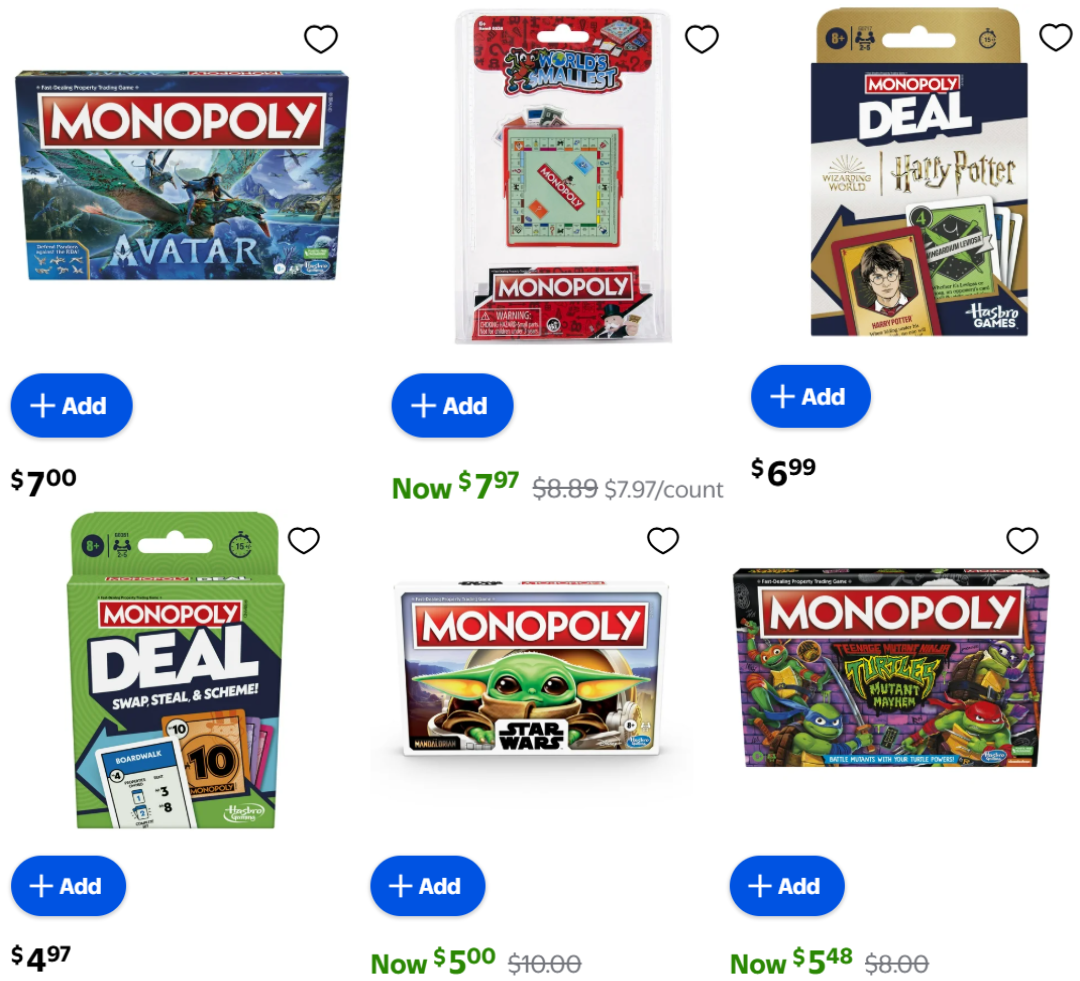Viewport: 1080px width, 981px height.
Task: Add Turtles Mutant Mayhem Monopoly to cart
Action: coord(787,886)
